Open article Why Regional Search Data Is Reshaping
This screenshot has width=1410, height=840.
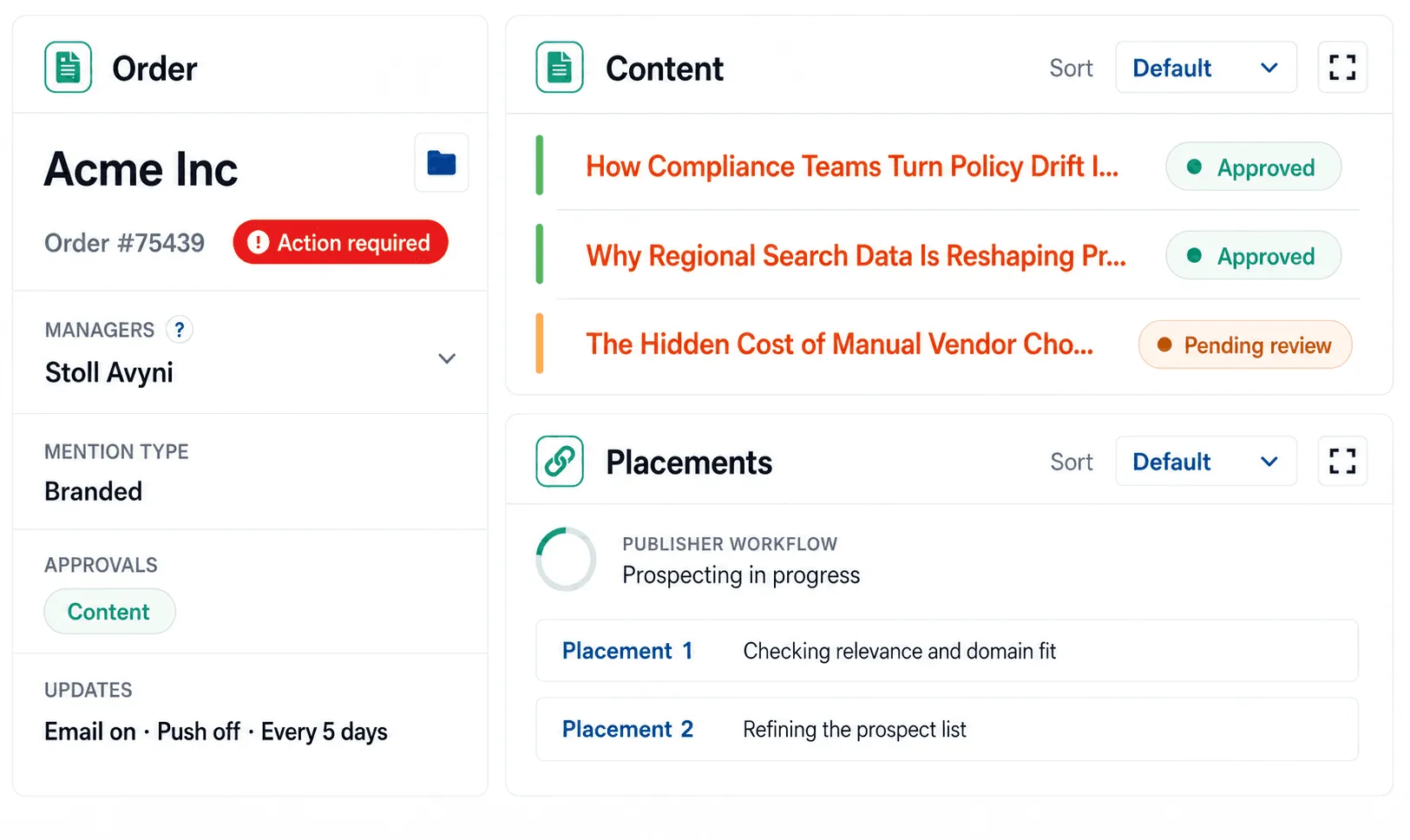856,255
